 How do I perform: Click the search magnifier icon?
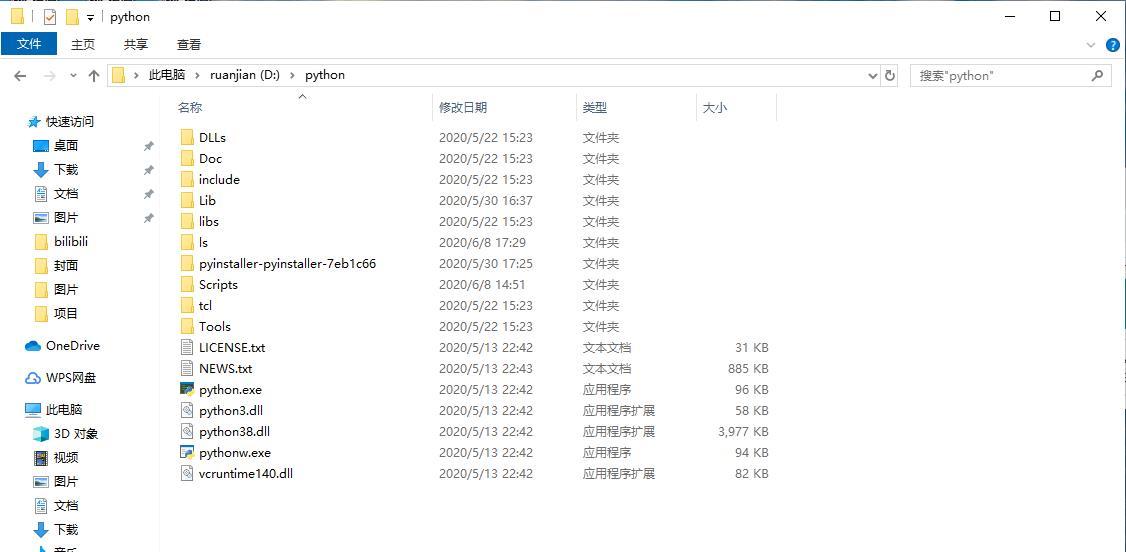[x=1097, y=75]
